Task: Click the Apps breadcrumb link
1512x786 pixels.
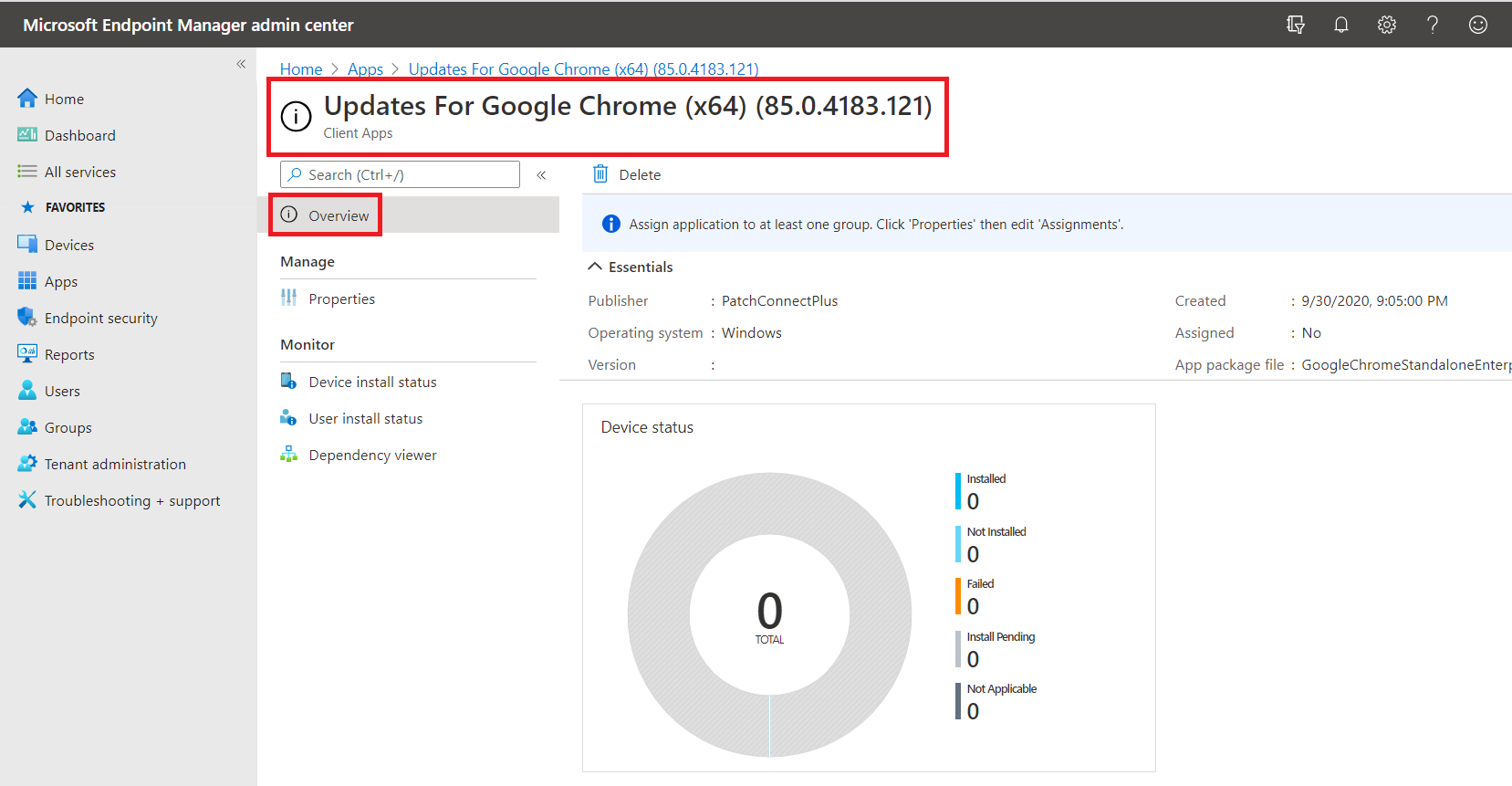Action: pos(365,69)
